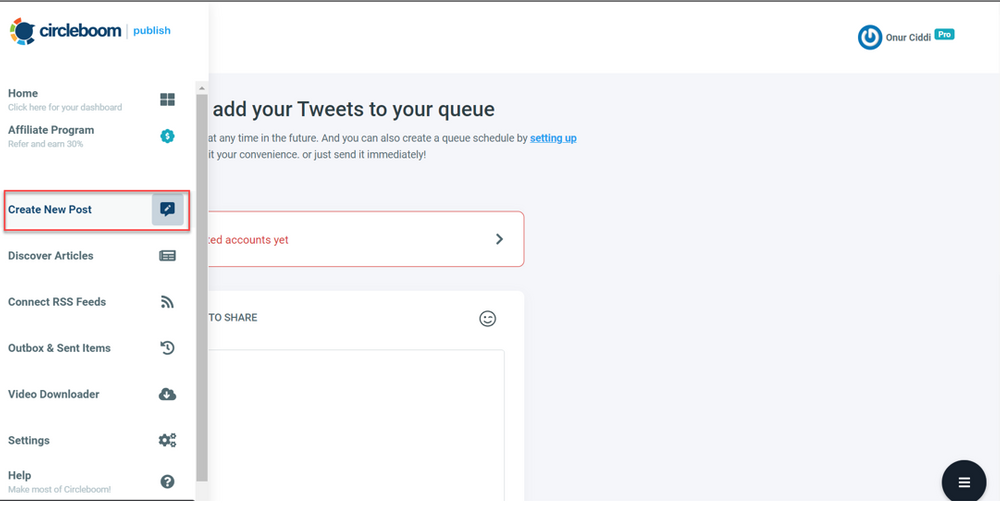Click the Affiliate Program badge icon
1000x505 pixels.
click(167, 136)
